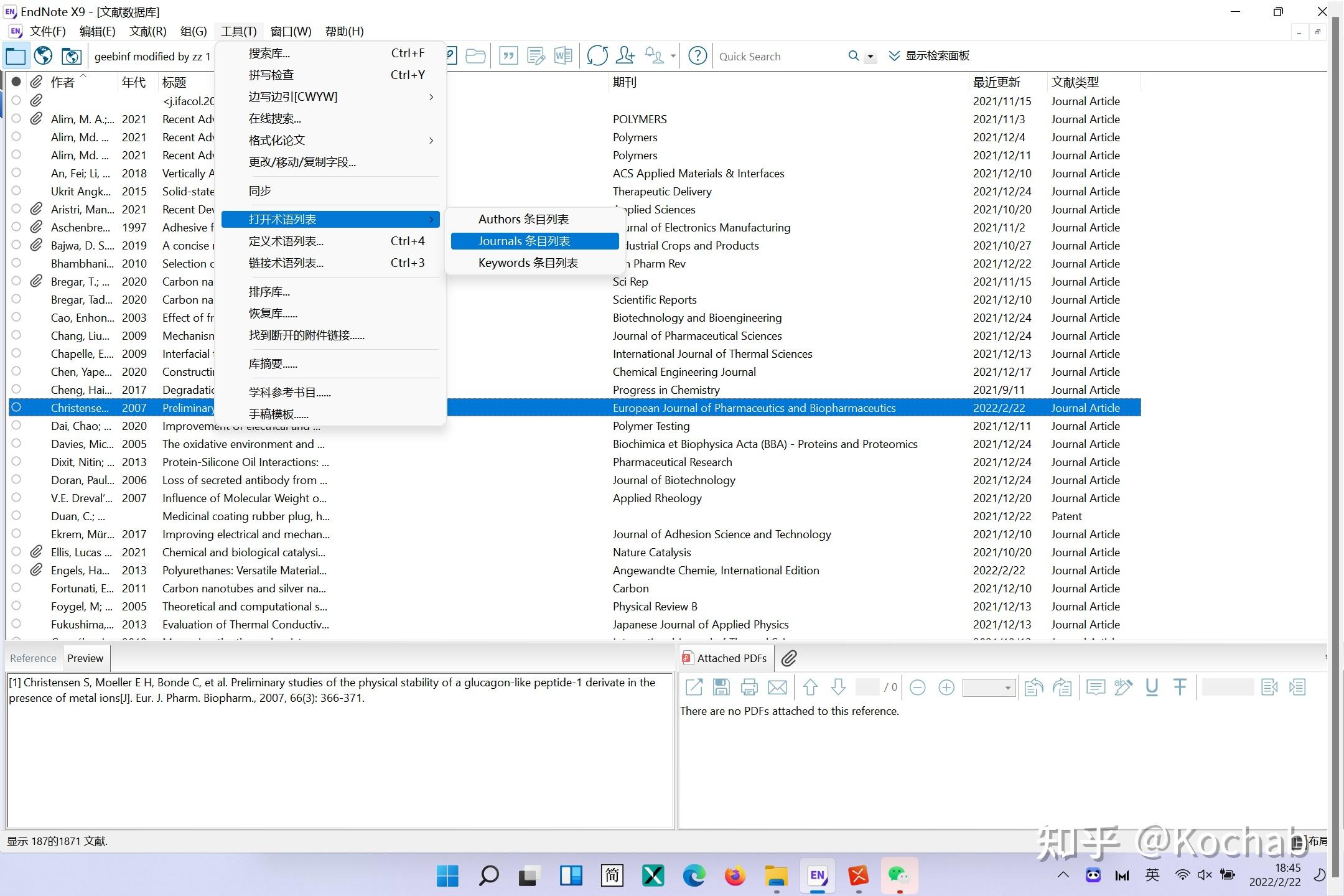Click the PDF page number field

(x=867, y=688)
